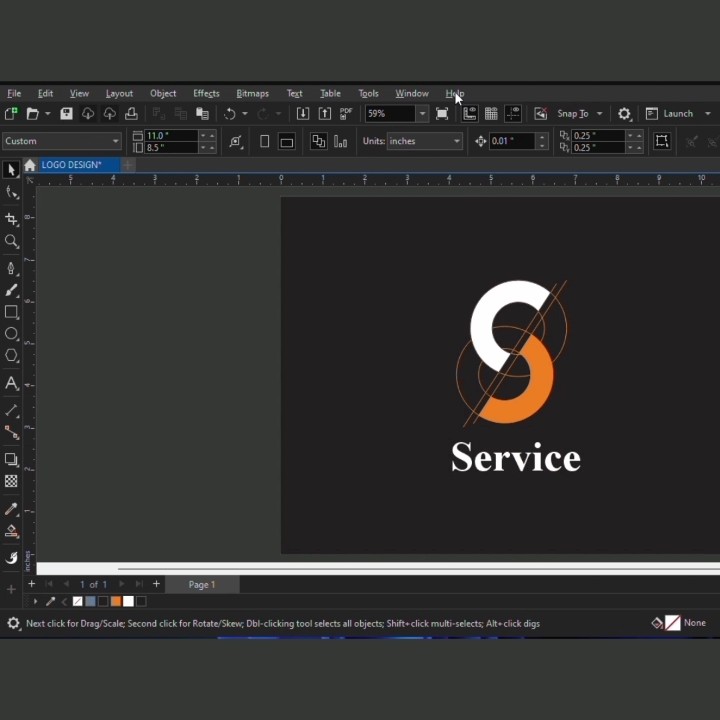Select the Interactive Fill tool
This screenshot has width=720, height=720.
click(x=11, y=531)
